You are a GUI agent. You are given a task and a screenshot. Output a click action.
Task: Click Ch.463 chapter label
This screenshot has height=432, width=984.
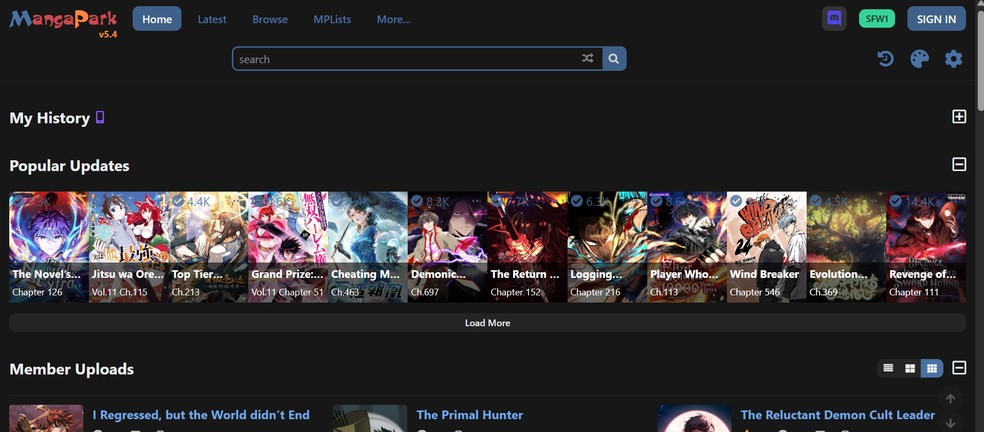[x=345, y=292]
